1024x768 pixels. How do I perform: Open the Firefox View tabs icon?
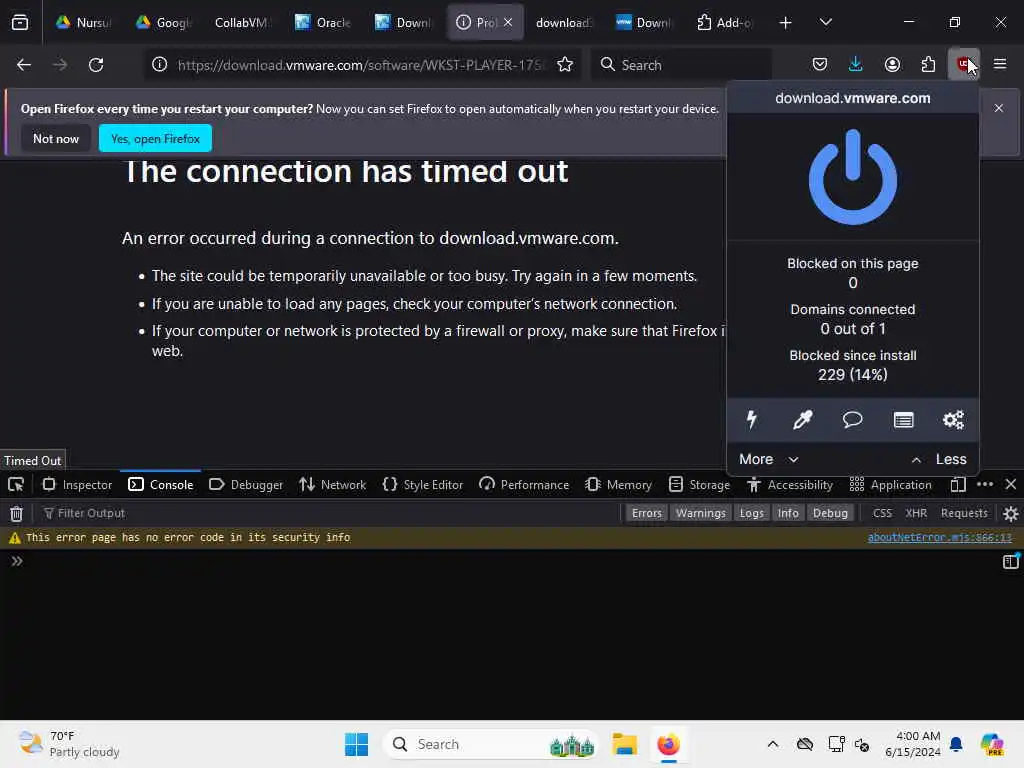point(20,22)
